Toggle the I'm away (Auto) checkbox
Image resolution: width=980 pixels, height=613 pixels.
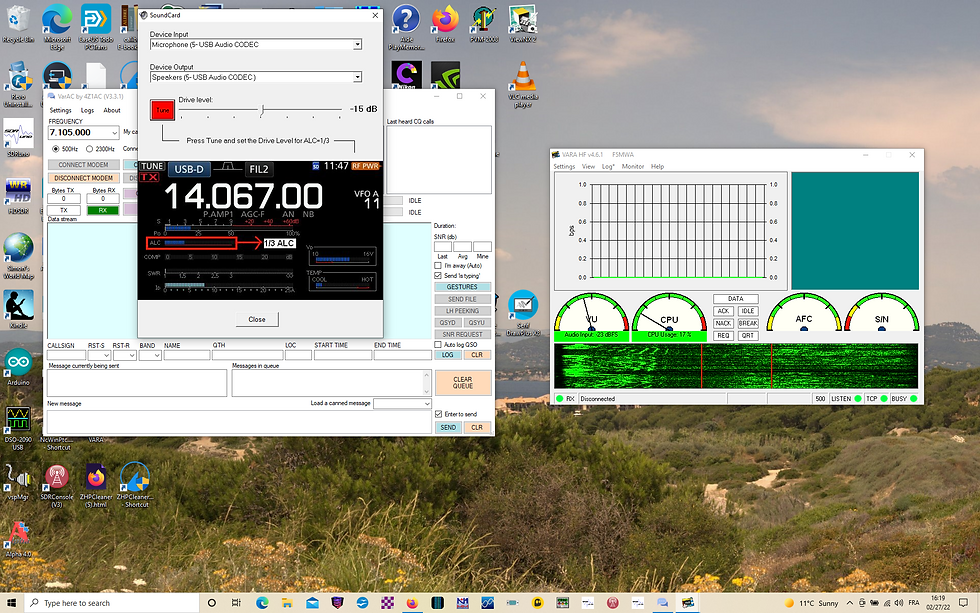point(438,266)
